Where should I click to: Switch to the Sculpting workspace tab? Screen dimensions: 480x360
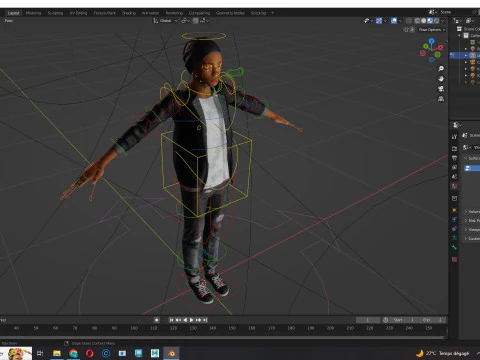click(x=55, y=13)
